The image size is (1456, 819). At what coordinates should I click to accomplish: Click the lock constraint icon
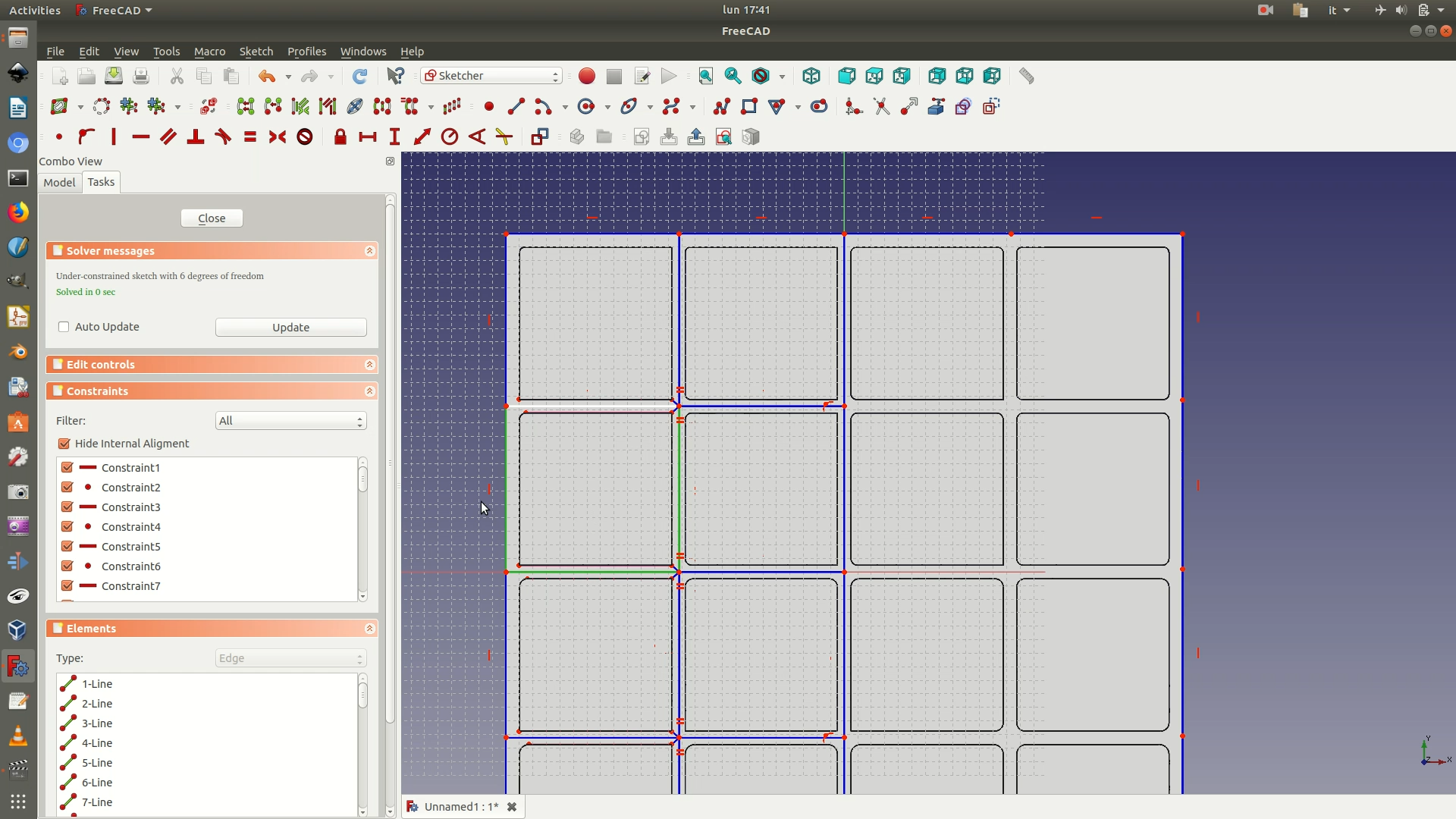340,136
